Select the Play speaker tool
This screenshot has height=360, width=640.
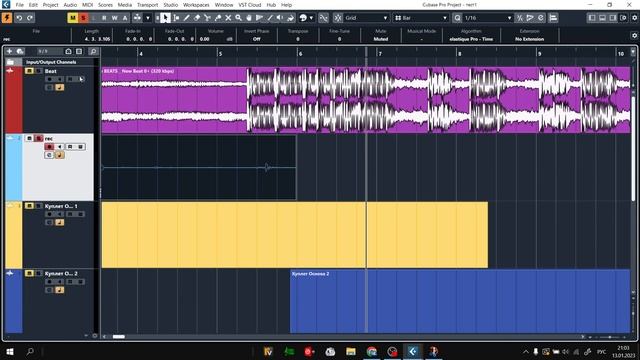pos(280,18)
